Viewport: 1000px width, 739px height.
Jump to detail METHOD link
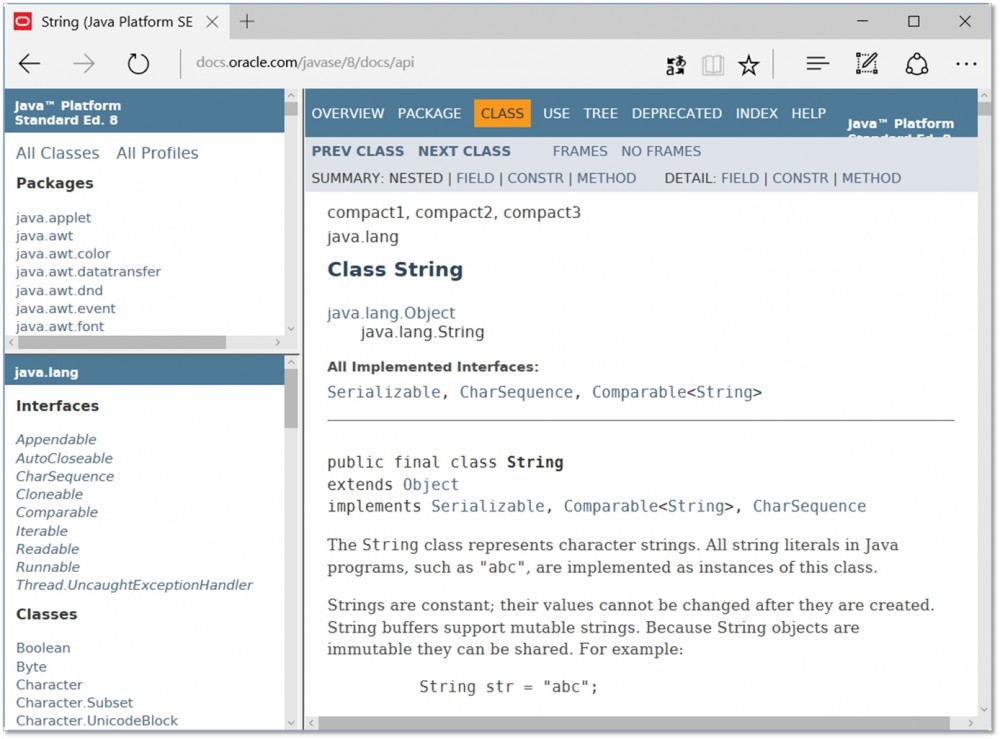pos(871,179)
